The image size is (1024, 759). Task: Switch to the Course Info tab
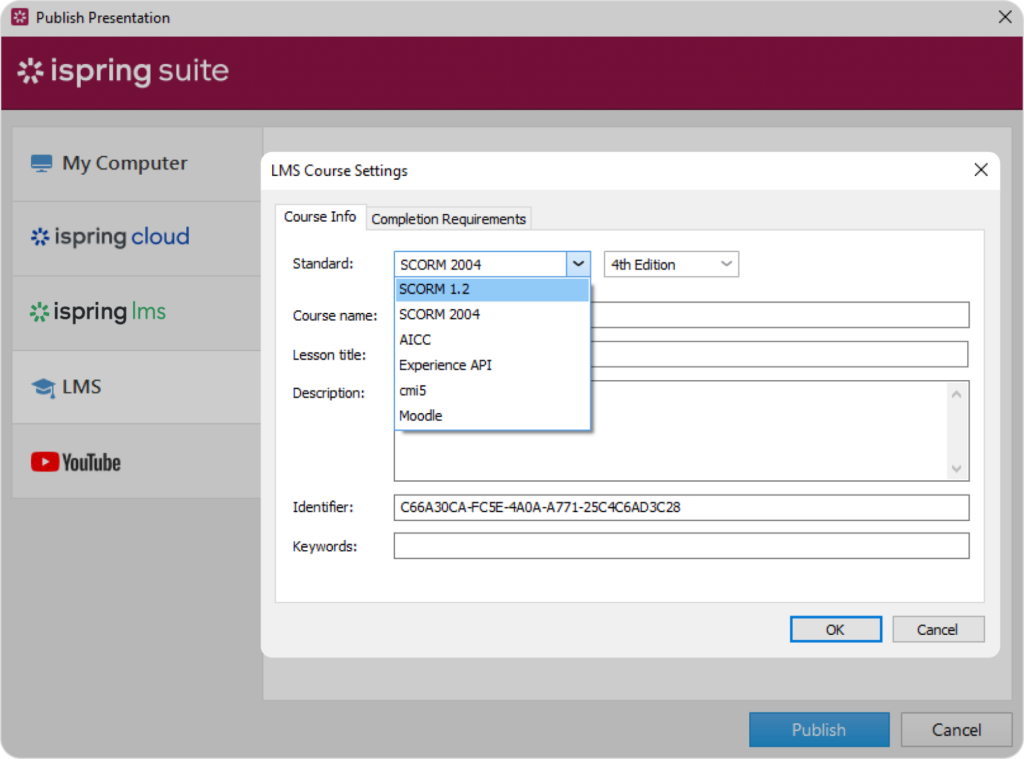tap(320, 217)
